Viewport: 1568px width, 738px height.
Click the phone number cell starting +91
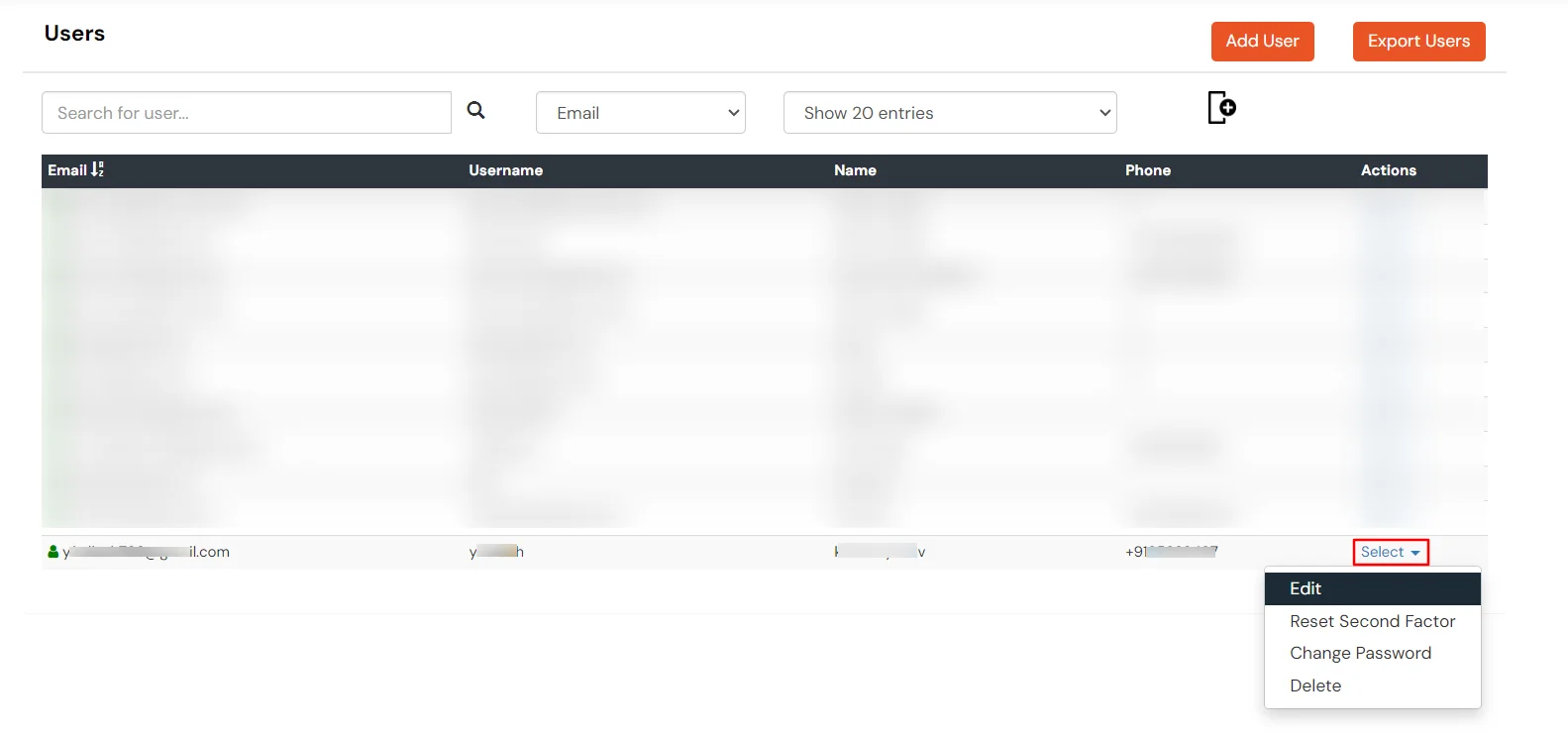1171,552
